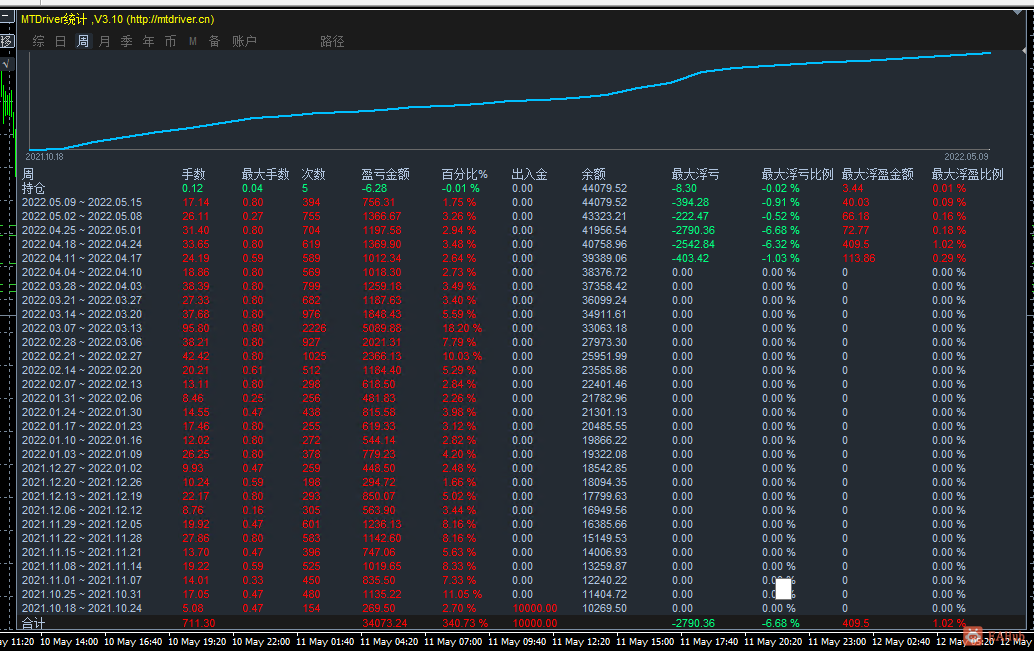The width and height of the screenshot is (1034, 651).
Task: Select the 周 weekly statistics tab
Action: [x=83, y=41]
